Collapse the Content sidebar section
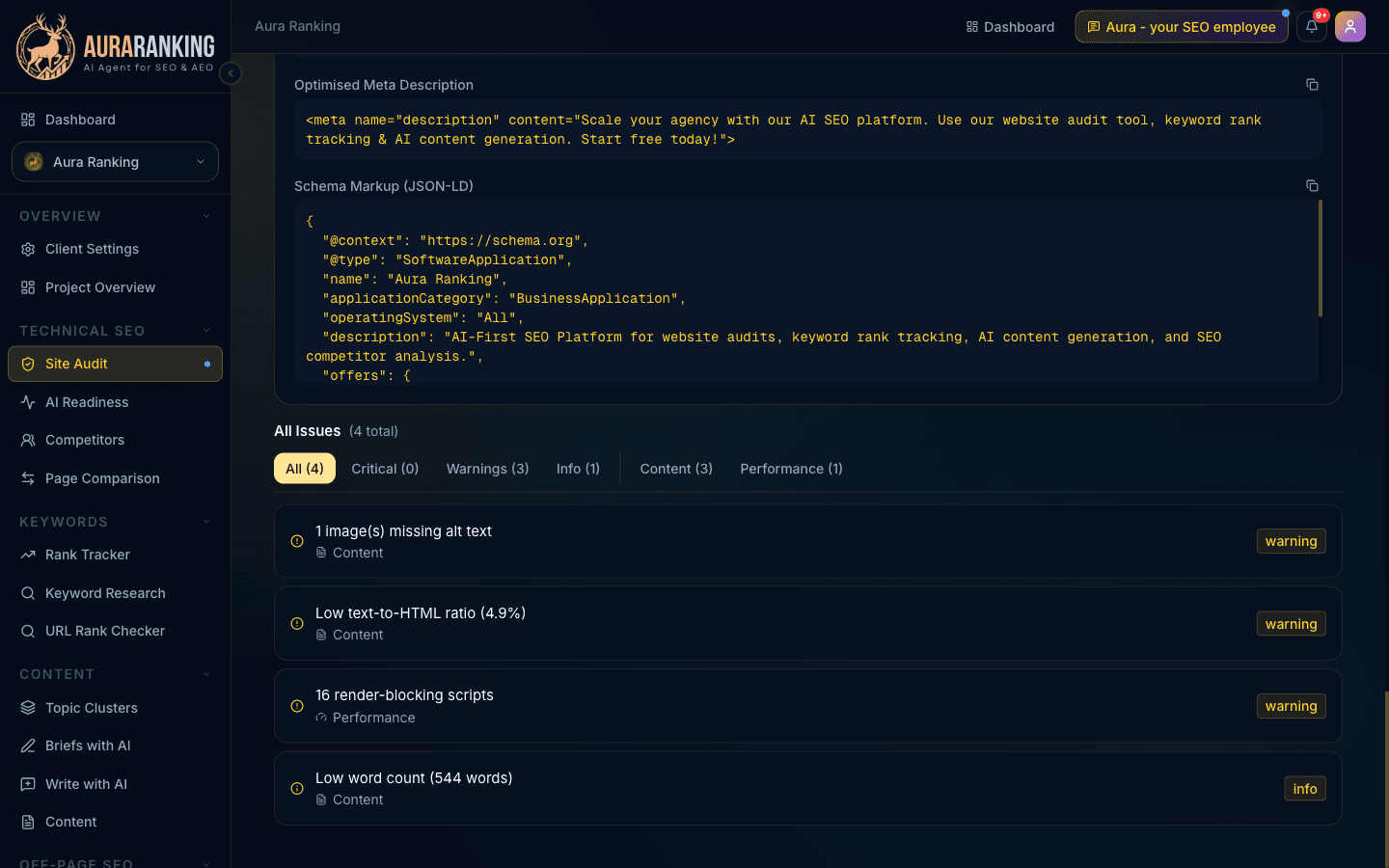This screenshot has width=1389, height=868. click(x=206, y=674)
